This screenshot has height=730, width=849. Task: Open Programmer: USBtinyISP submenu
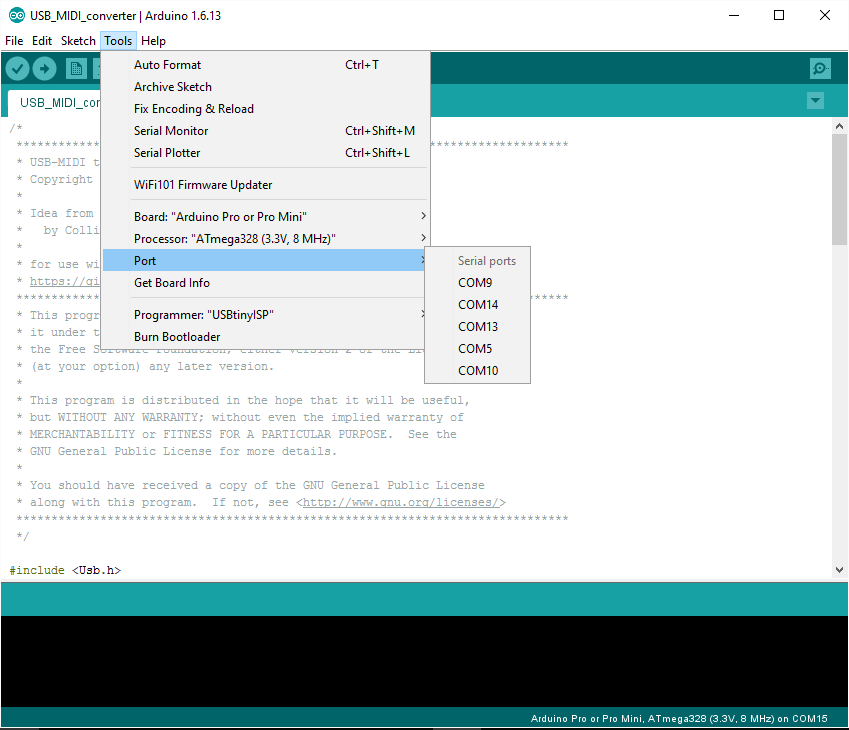[265, 315]
